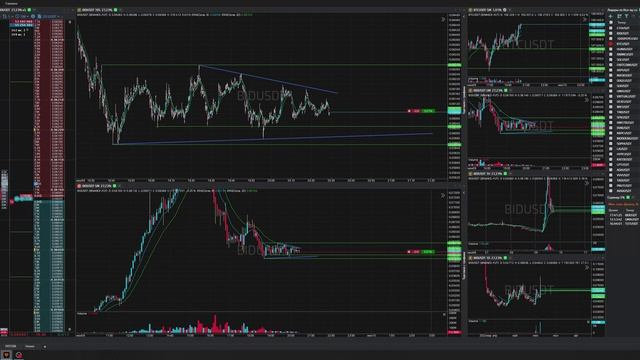Viewport: 640px width, 360px height.
Task: Click the plus icon to add a workspace tab
Action: click(44, 347)
